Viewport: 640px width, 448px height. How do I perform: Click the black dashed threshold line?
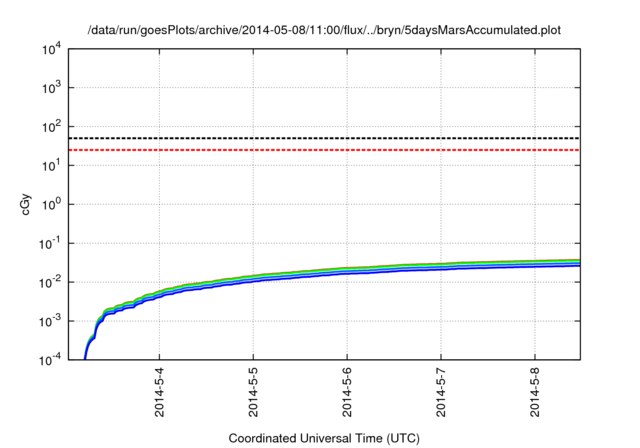[x=324, y=138]
